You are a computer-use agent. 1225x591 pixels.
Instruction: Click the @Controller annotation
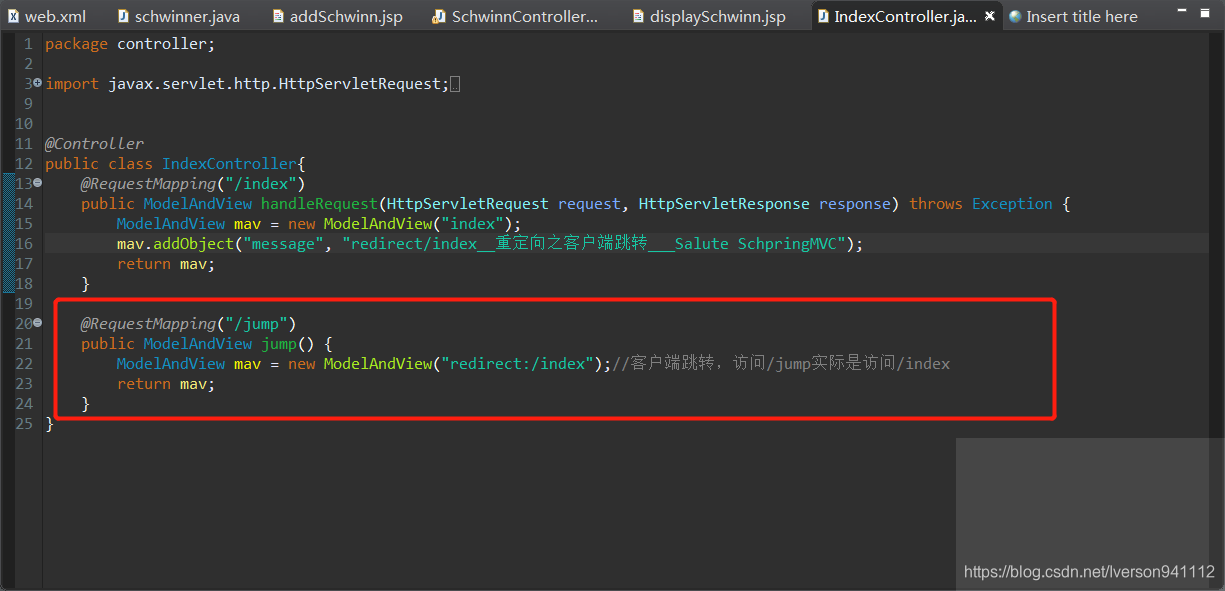tap(94, 144)
